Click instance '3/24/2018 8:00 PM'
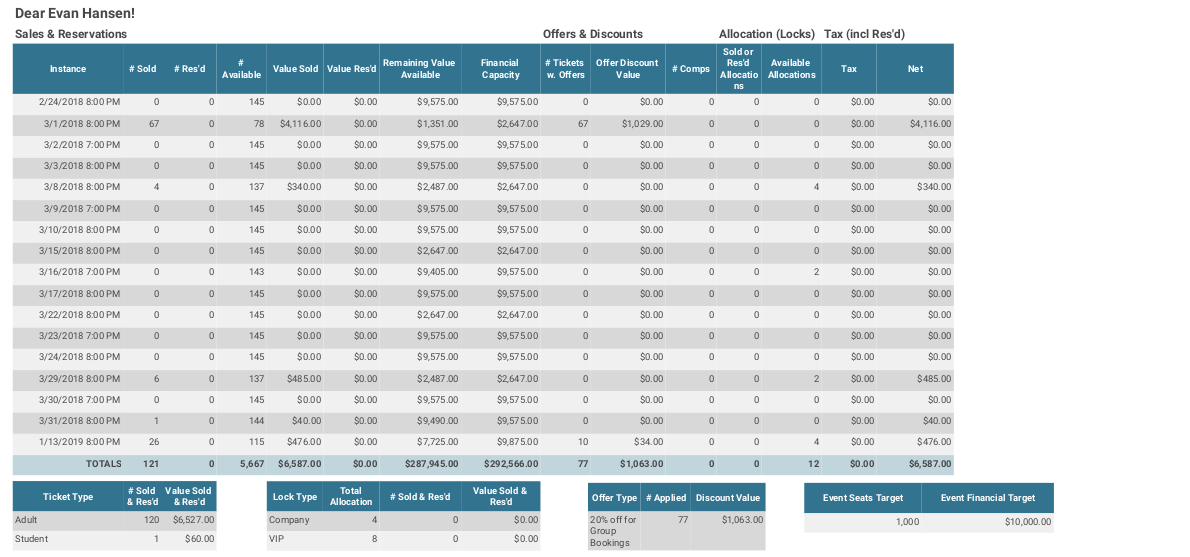The height and width of the screenshot is (557, 1190). click(79, 357)
